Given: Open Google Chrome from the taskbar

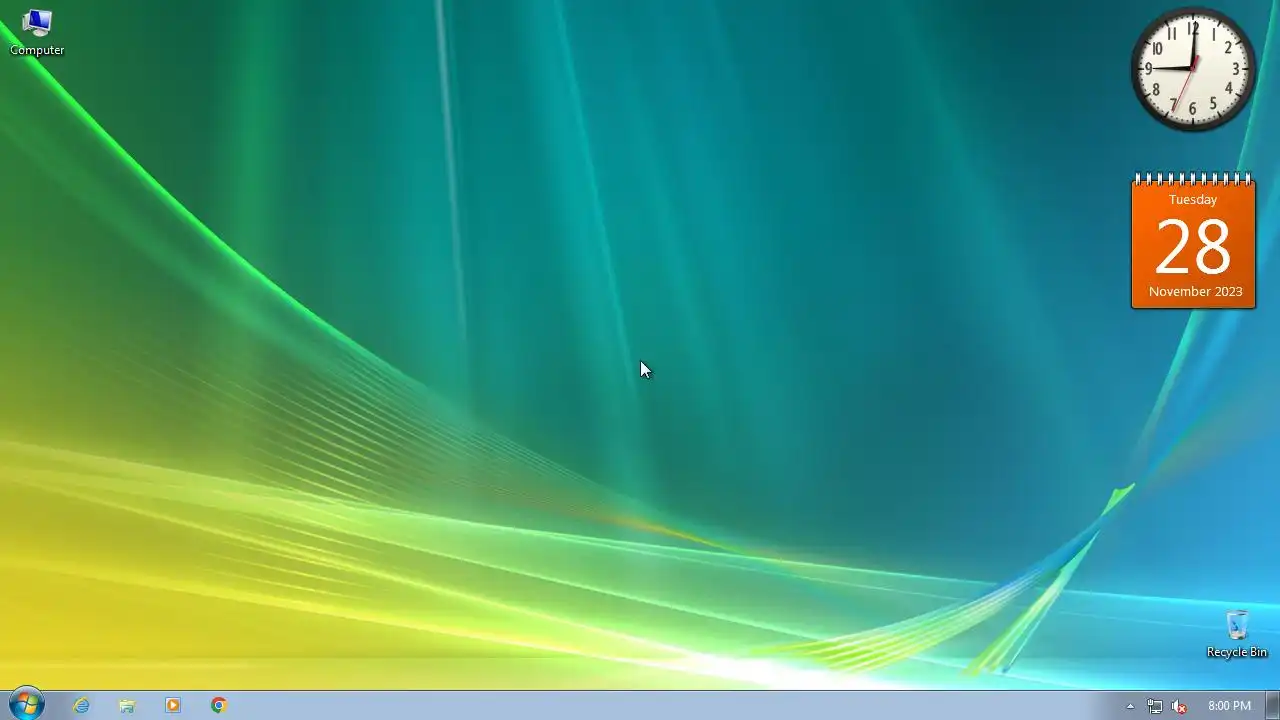Looking at the screenshot, I should click(x=219, y=705).
